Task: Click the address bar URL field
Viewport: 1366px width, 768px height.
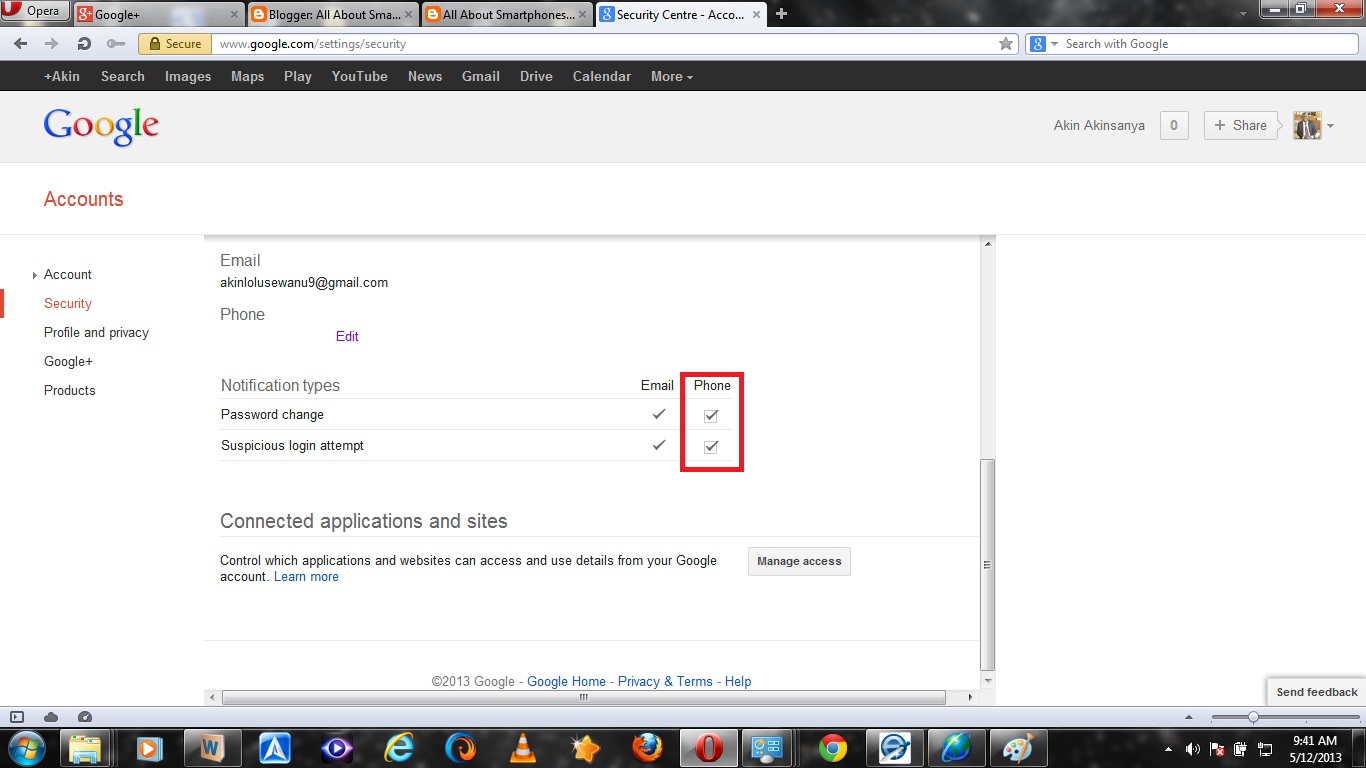Action: tap(605, 44)
